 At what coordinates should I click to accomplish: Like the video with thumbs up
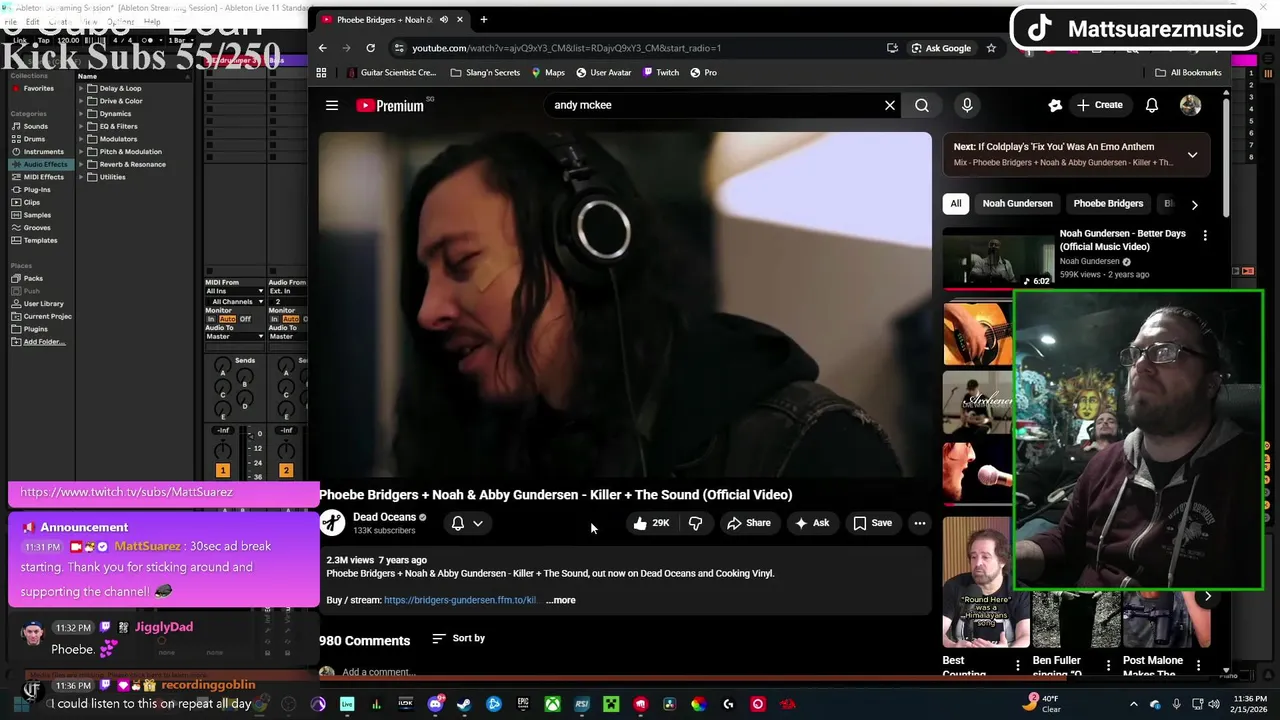tap(650, 523)
